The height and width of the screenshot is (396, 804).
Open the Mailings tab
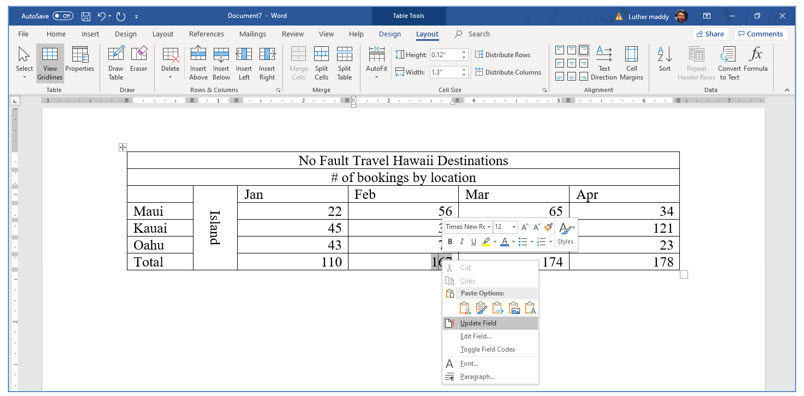pyautogui.click(x=252, y=34)
